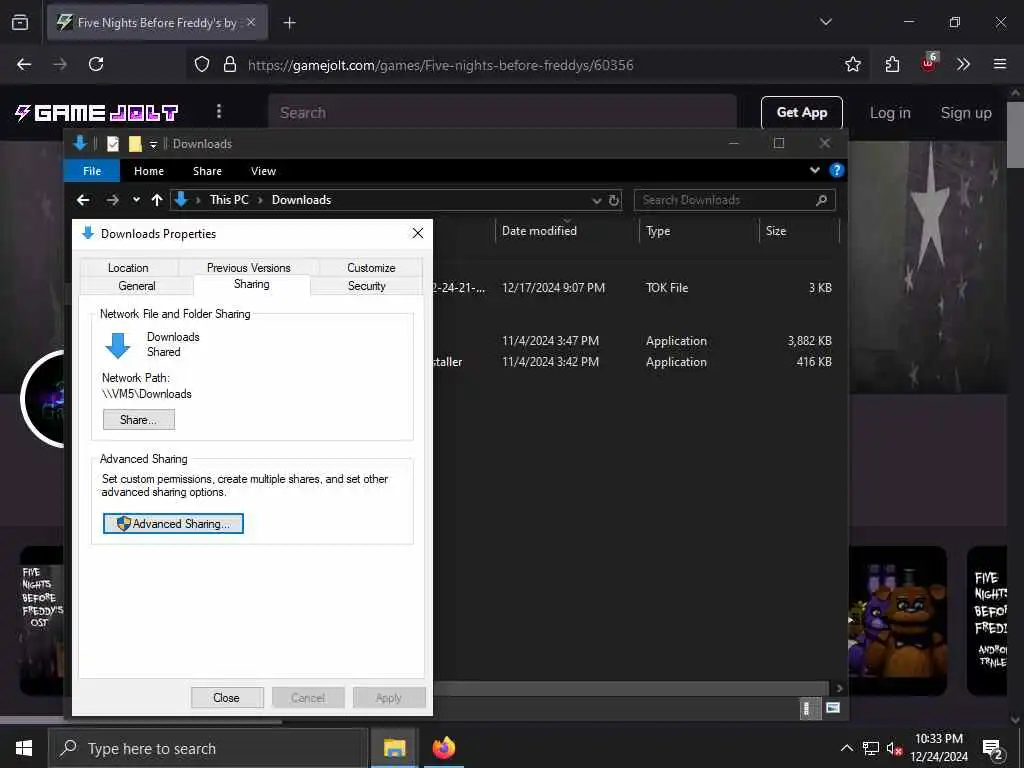Switch Explorer to large icons view
Viewport: 1024px width, 768px height.
(x=833, y=708)
